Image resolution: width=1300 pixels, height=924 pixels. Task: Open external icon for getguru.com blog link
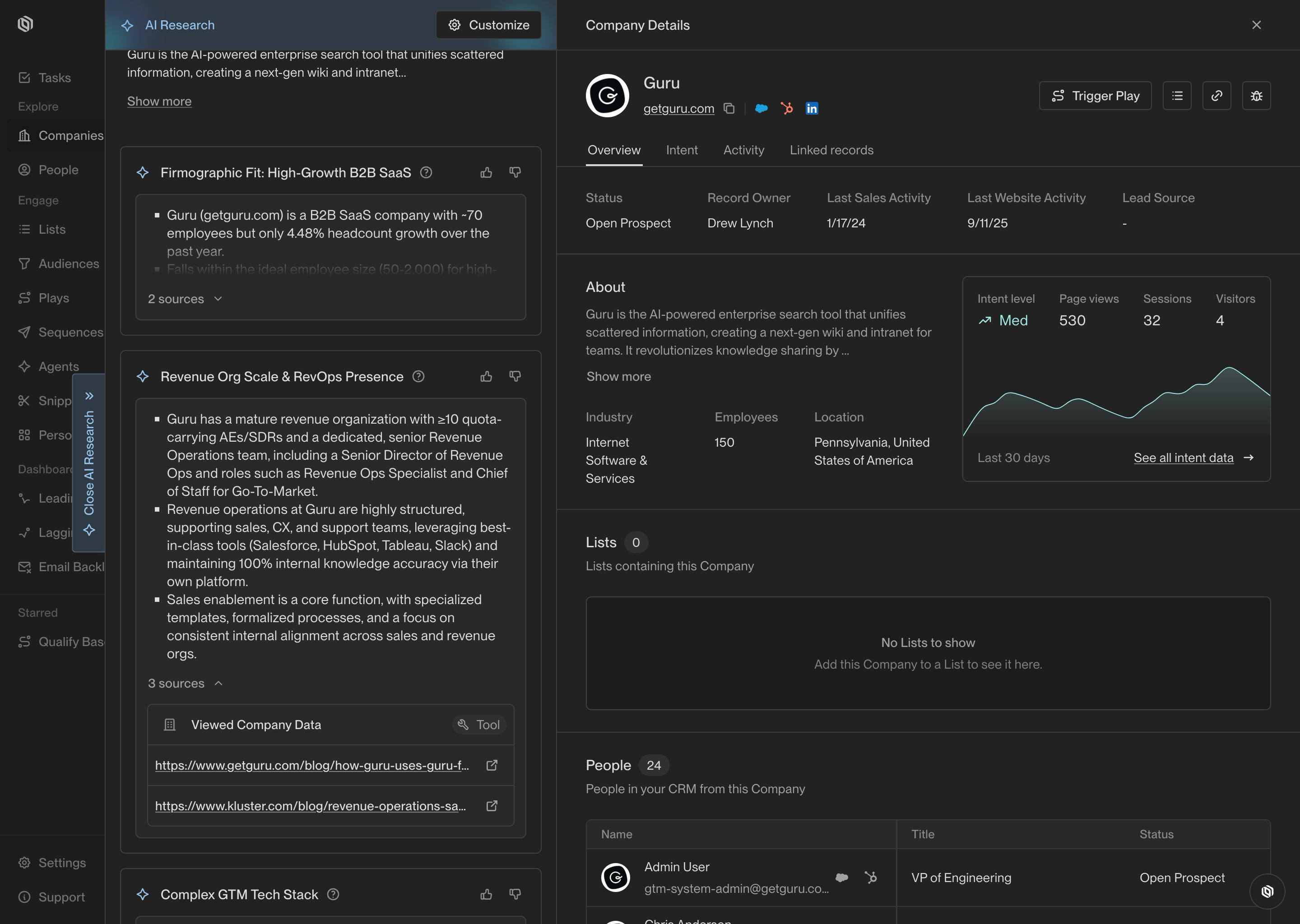click(492, 765)
